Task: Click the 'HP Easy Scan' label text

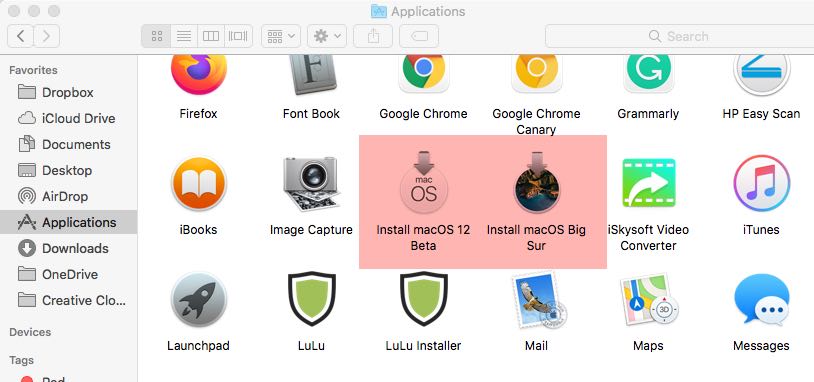Action: (761, 114)
